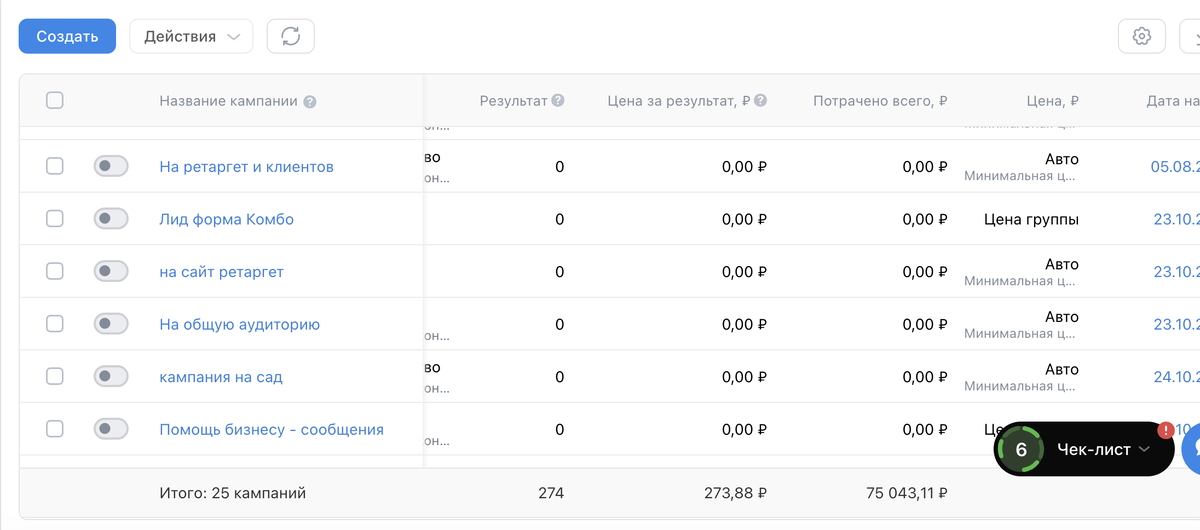Click the Чек-лист progress circle icon
1200x530 pixels.
tap(1021, 450)
